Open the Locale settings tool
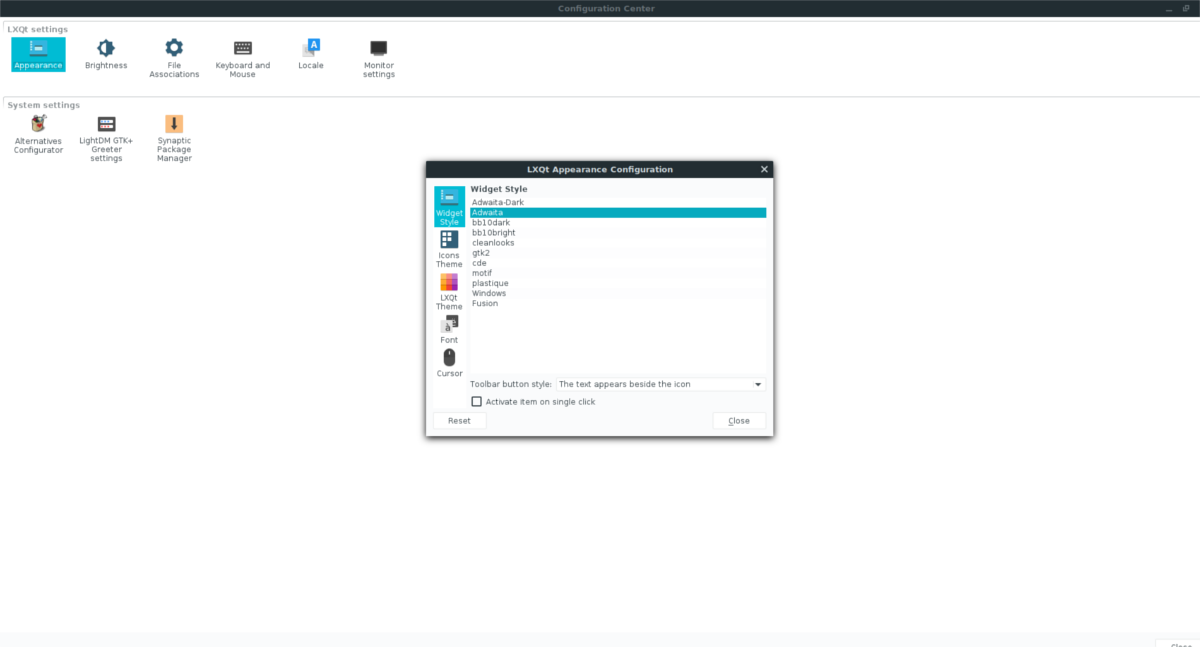The height and width of the screenshot is (647, 1200). point(310,55)
